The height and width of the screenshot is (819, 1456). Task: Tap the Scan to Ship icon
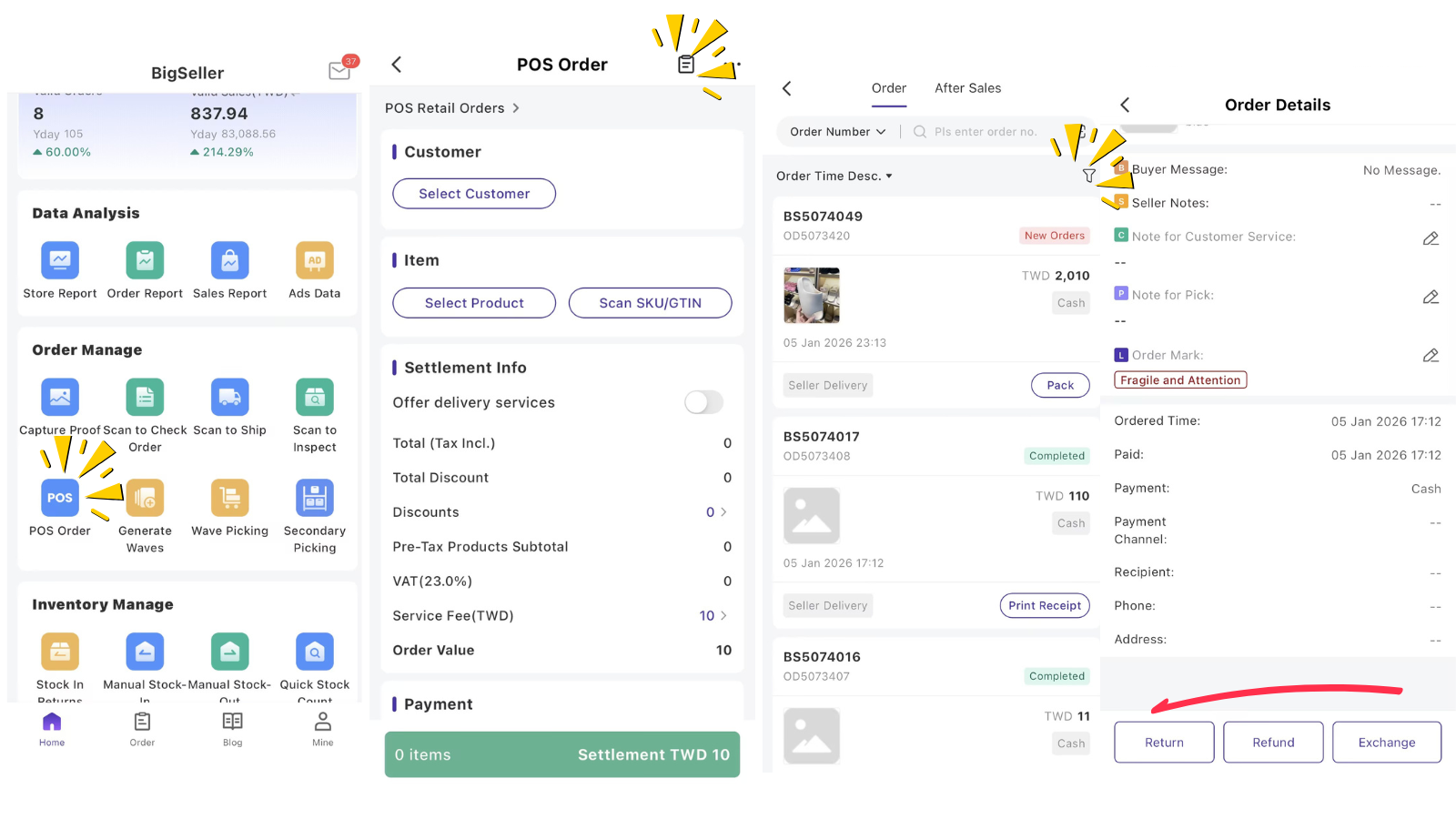pyautogui.click(x=229, y=397)
